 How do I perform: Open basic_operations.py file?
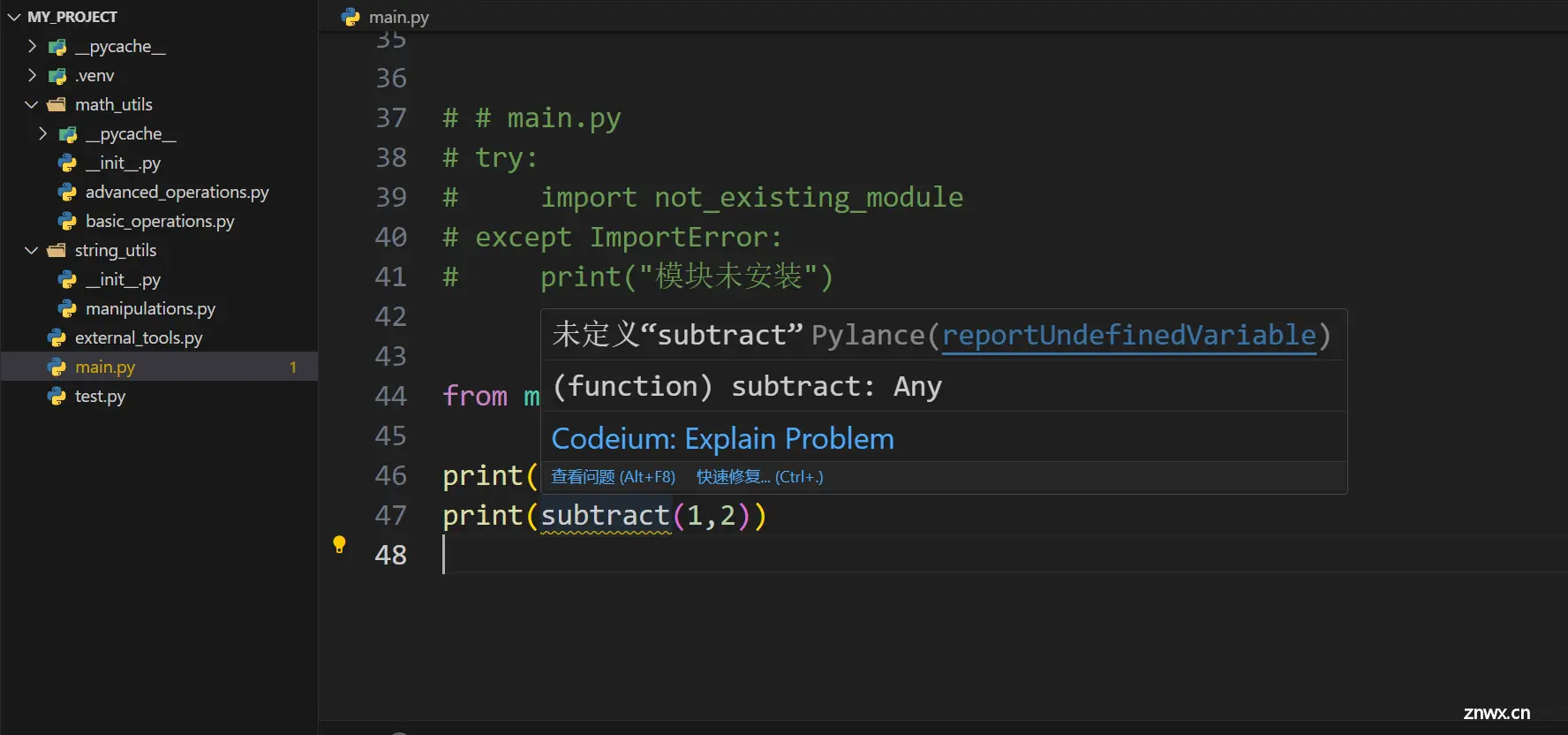point(160,221)
